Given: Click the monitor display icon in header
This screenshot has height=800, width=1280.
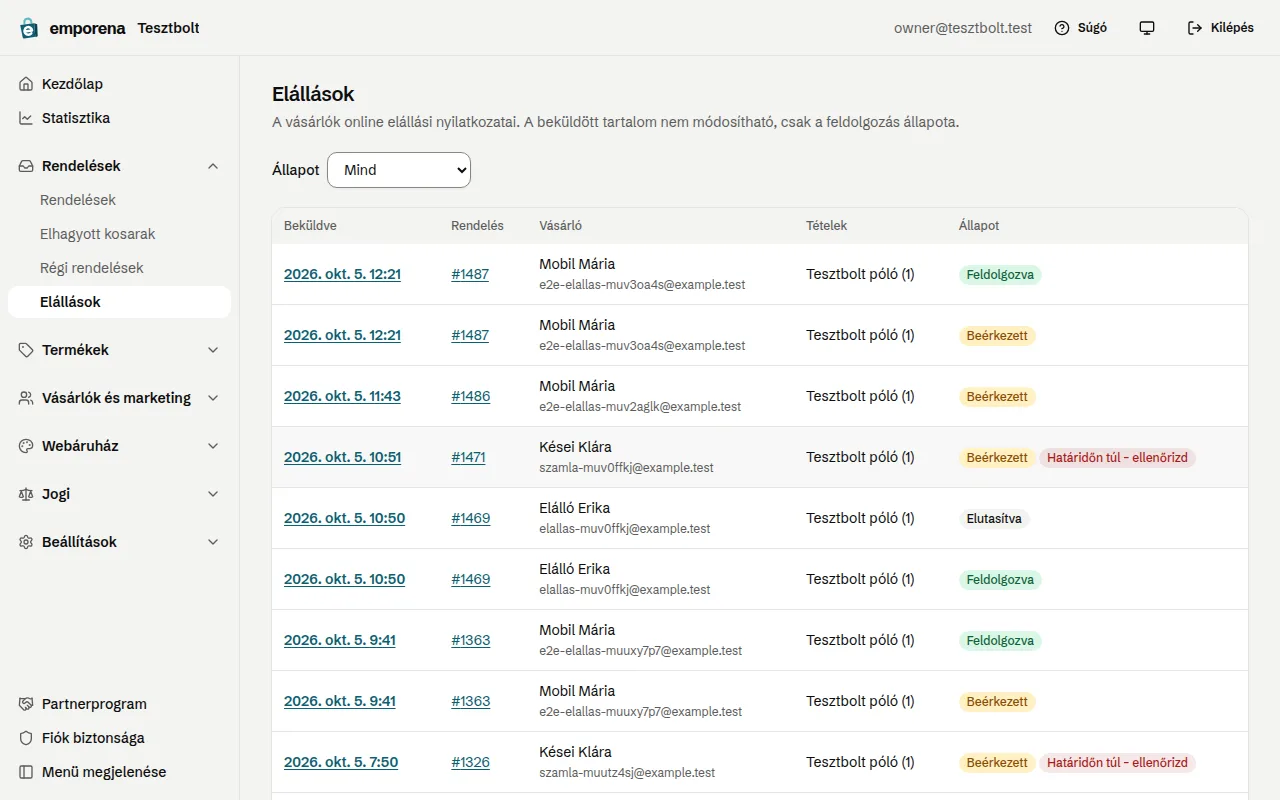Looking at the screenshot, I should click(x=1147, y=28).
